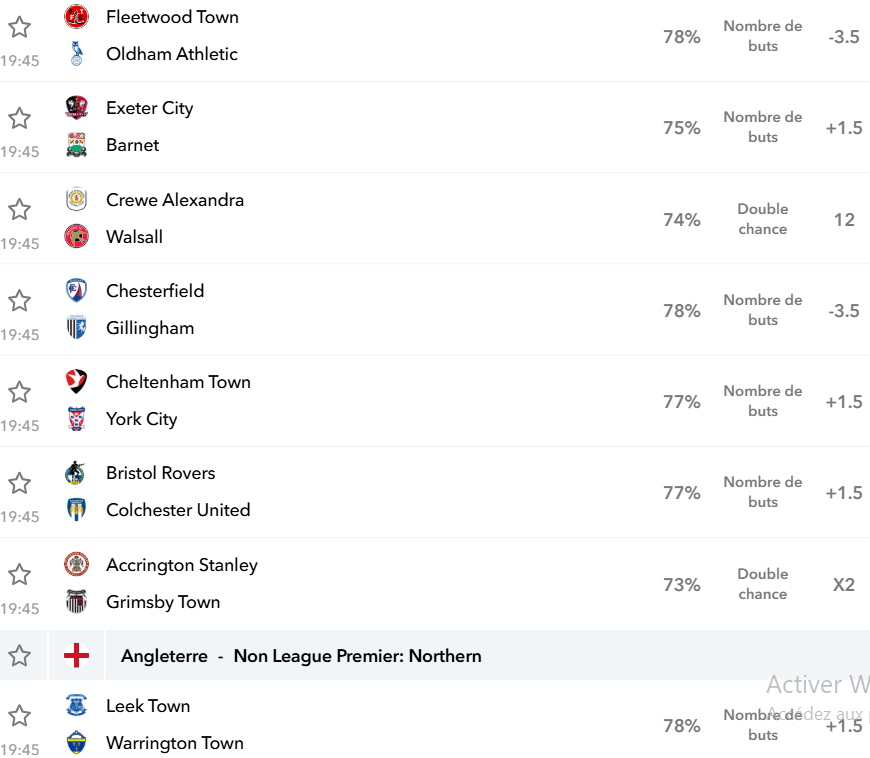This screenshot has height=758, width=870.
Task: Star the Angleterre Non League Premier league
Action: 19,655
